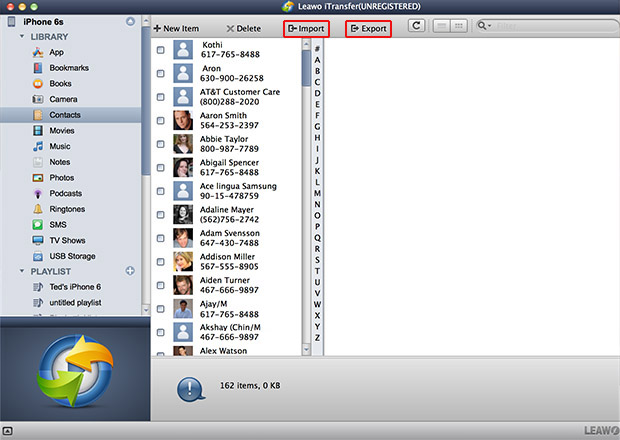Tick the Abigail Spencer contact checkbox
Viewport: 620px width, 440px height.
point(161,169)
